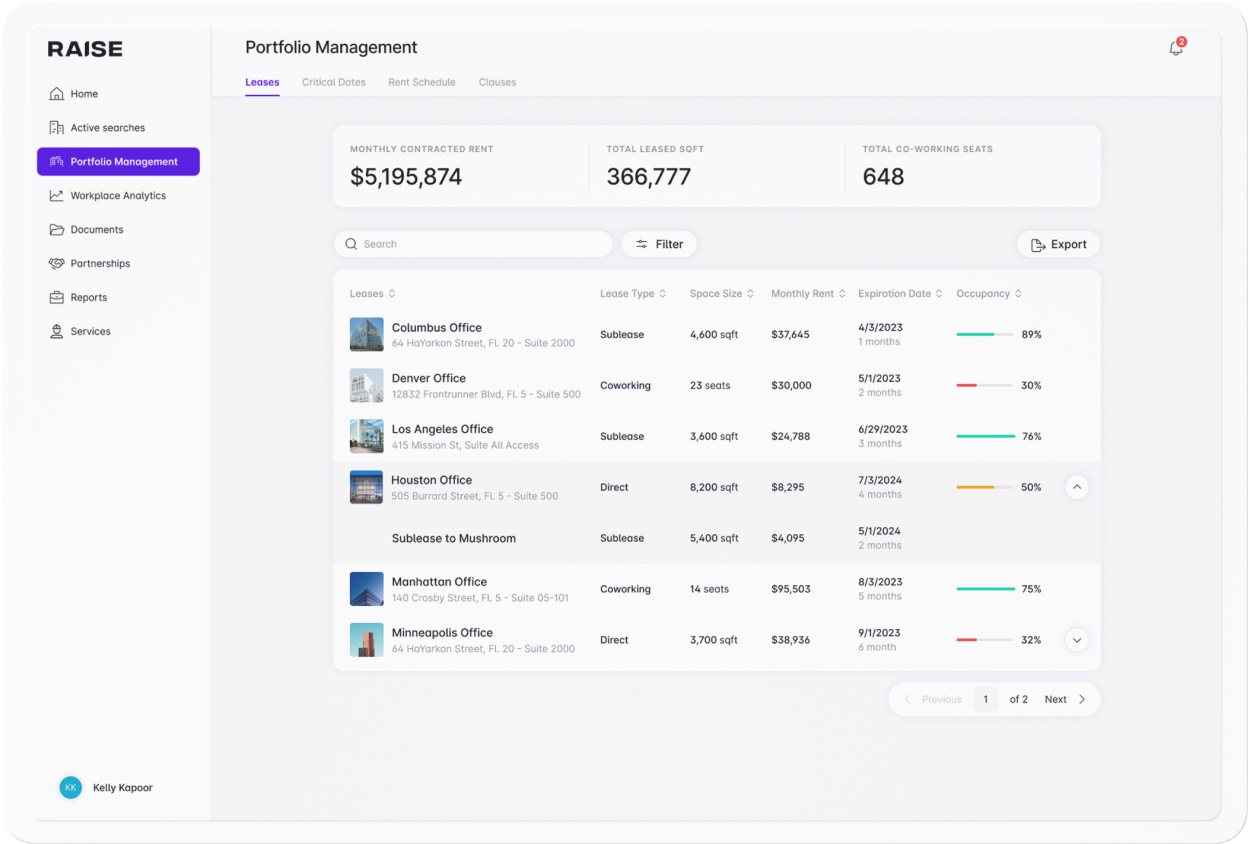Click the Filter button

[659, 244]
